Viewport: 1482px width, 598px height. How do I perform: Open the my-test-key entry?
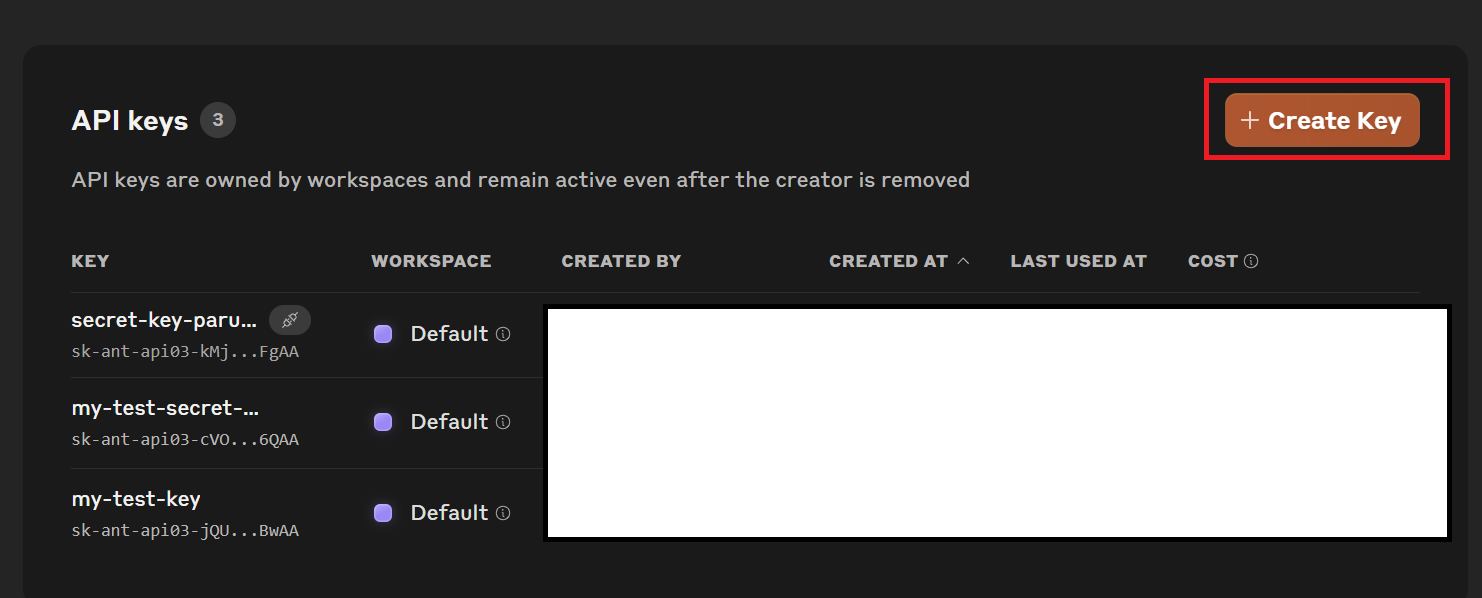pos(136,498)
